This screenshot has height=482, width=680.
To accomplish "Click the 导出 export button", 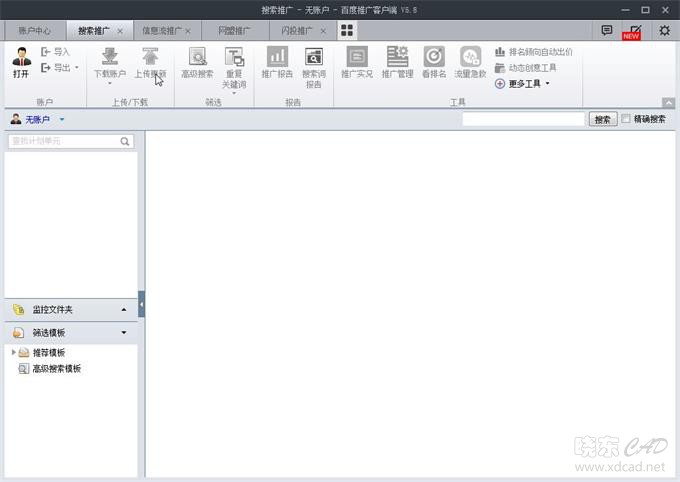I will click(55, 68).
